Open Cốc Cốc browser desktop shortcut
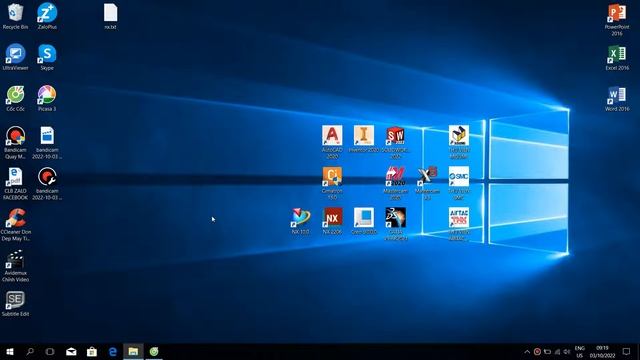This screenshot has width=640, height=360. pyautogui.click(x=16, y=98)
